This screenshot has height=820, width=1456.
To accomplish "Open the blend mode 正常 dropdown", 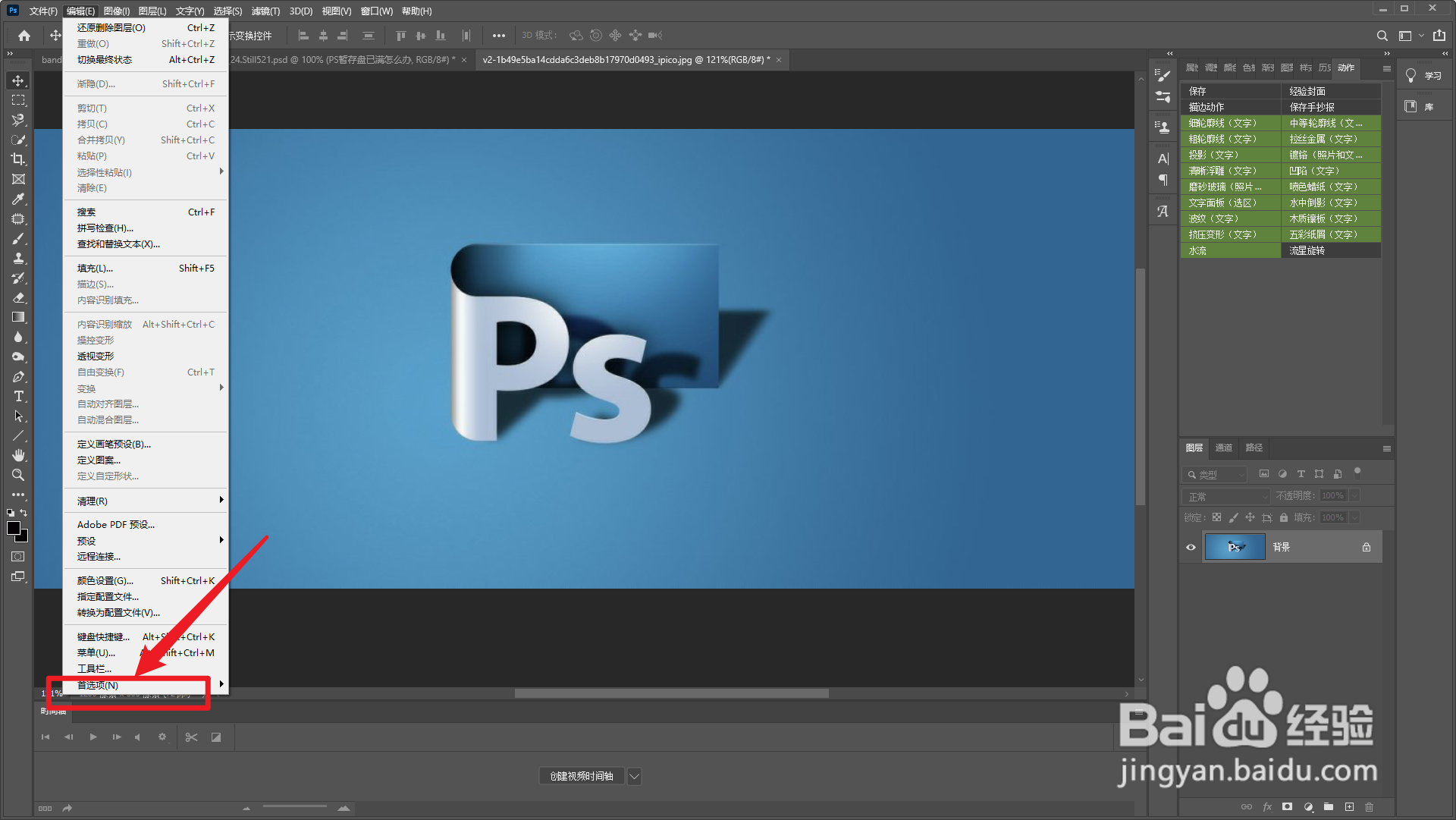I will click(x=1226, y=496).
